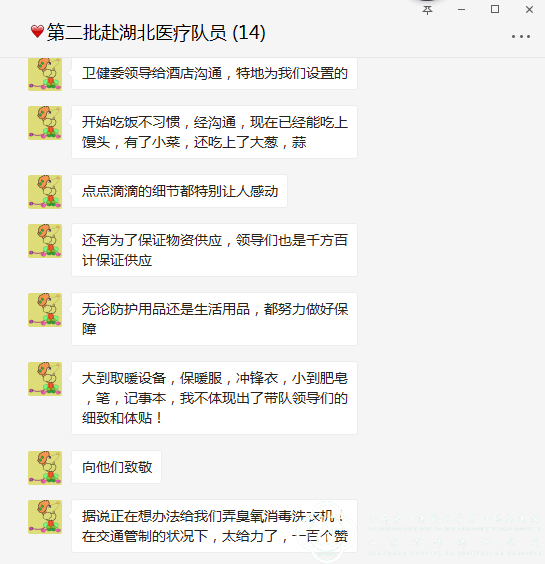Select the 千方百计保证供应 message bubble
545x564 pixels.
[214, 250]
